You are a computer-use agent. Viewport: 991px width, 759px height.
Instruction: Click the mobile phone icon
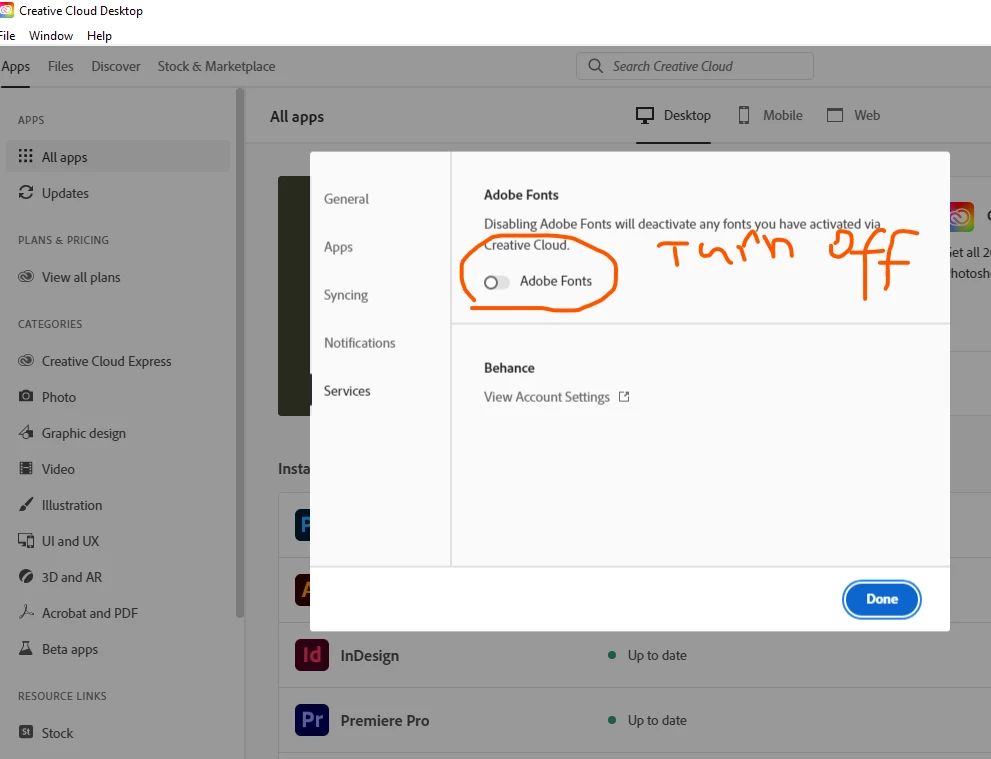click(744, 115)
